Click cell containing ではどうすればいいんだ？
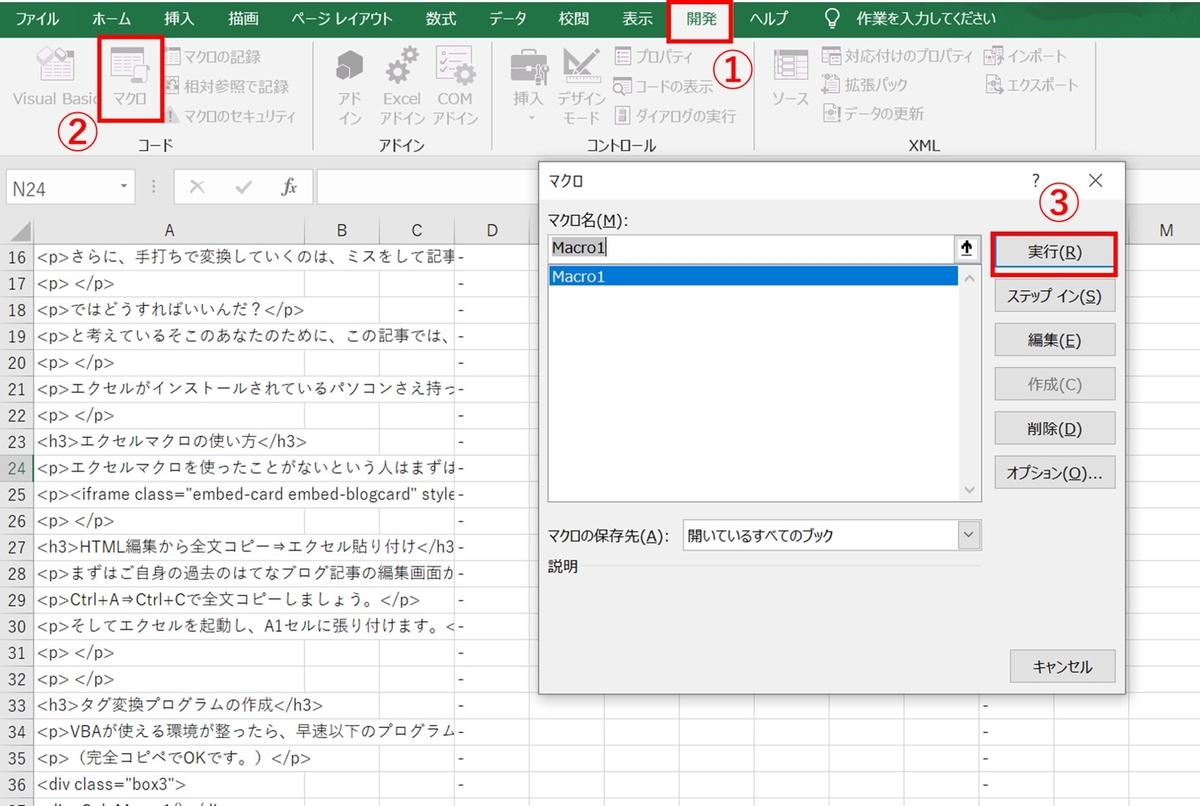Screen dimensions: 1200x806 coord(170,310)
